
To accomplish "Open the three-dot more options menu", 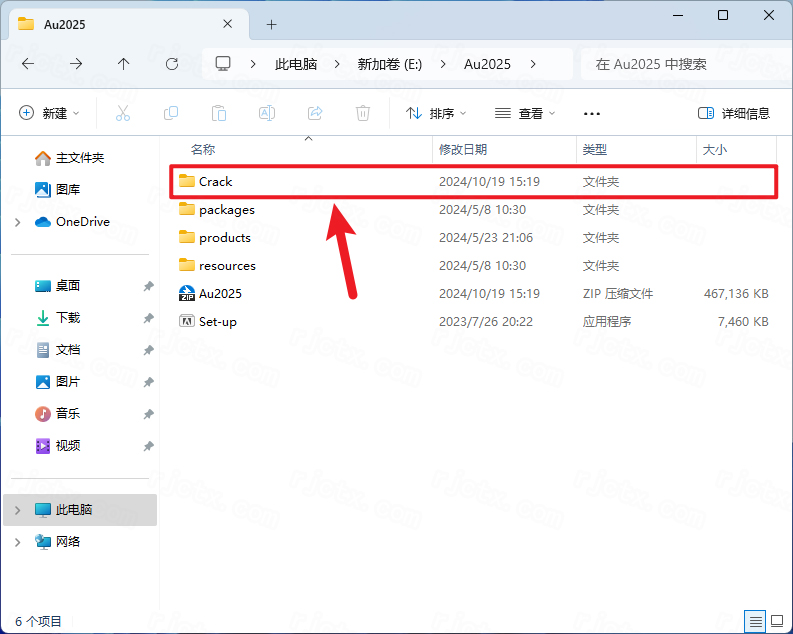I will (592, 113).
